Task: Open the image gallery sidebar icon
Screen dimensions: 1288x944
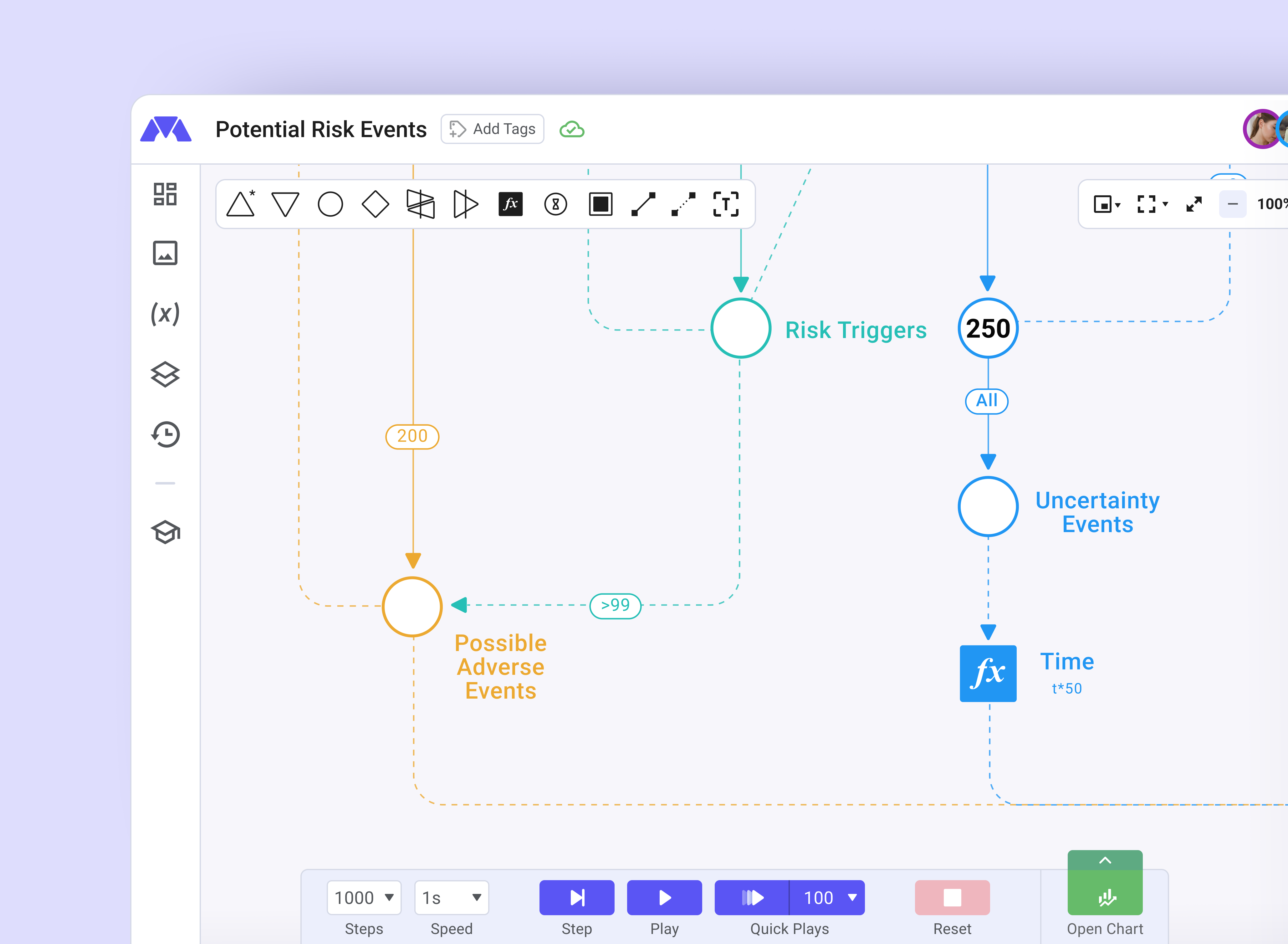Action: click(165, 253)
